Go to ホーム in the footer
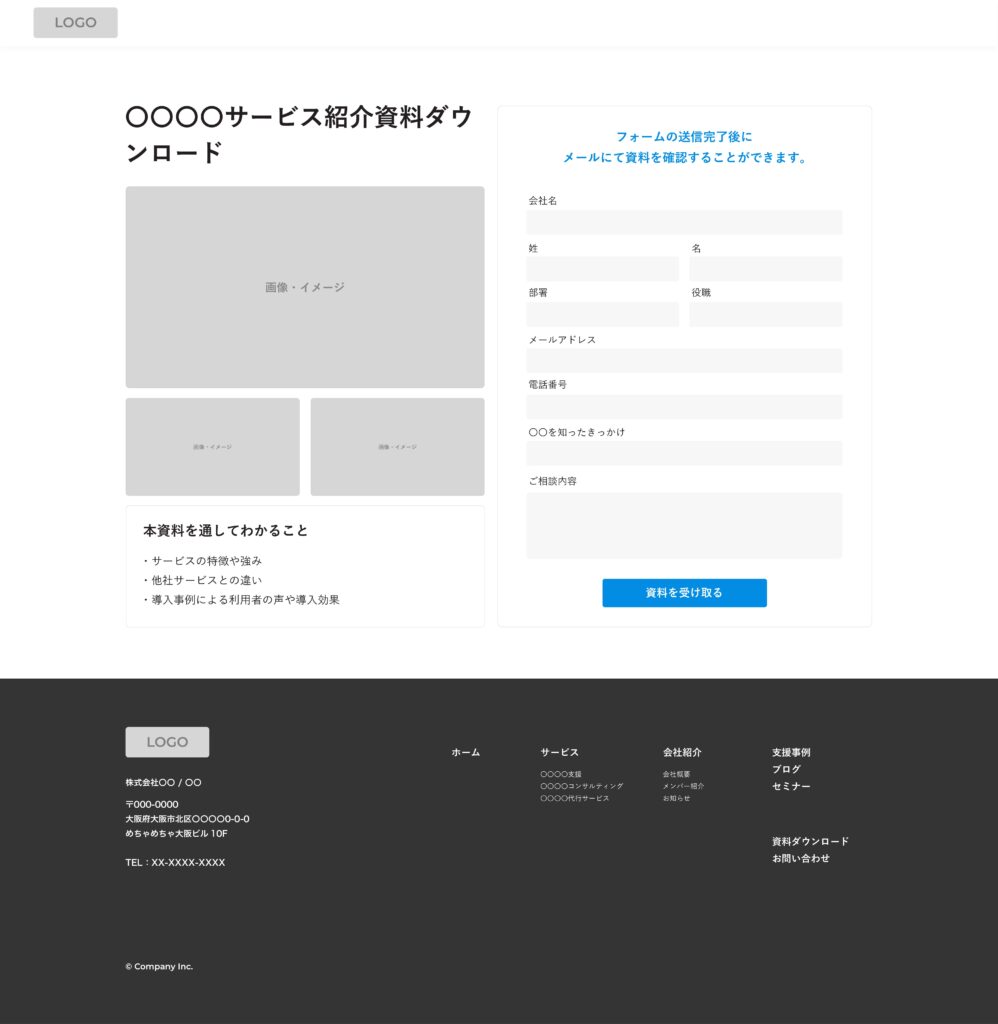Image resolution: width=998 pixels, height=1024 pixels. 465,752
